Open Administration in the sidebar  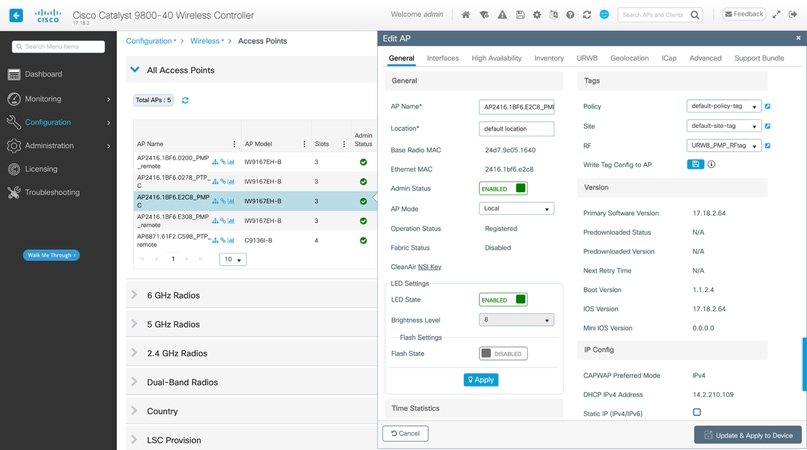[x=59, y=146]
